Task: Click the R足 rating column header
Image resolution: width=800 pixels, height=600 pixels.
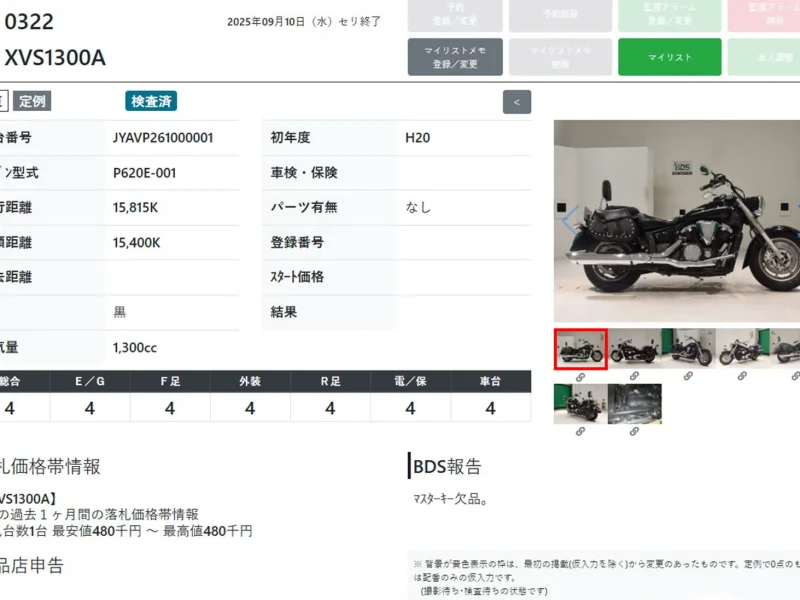Action: (330, 382)
